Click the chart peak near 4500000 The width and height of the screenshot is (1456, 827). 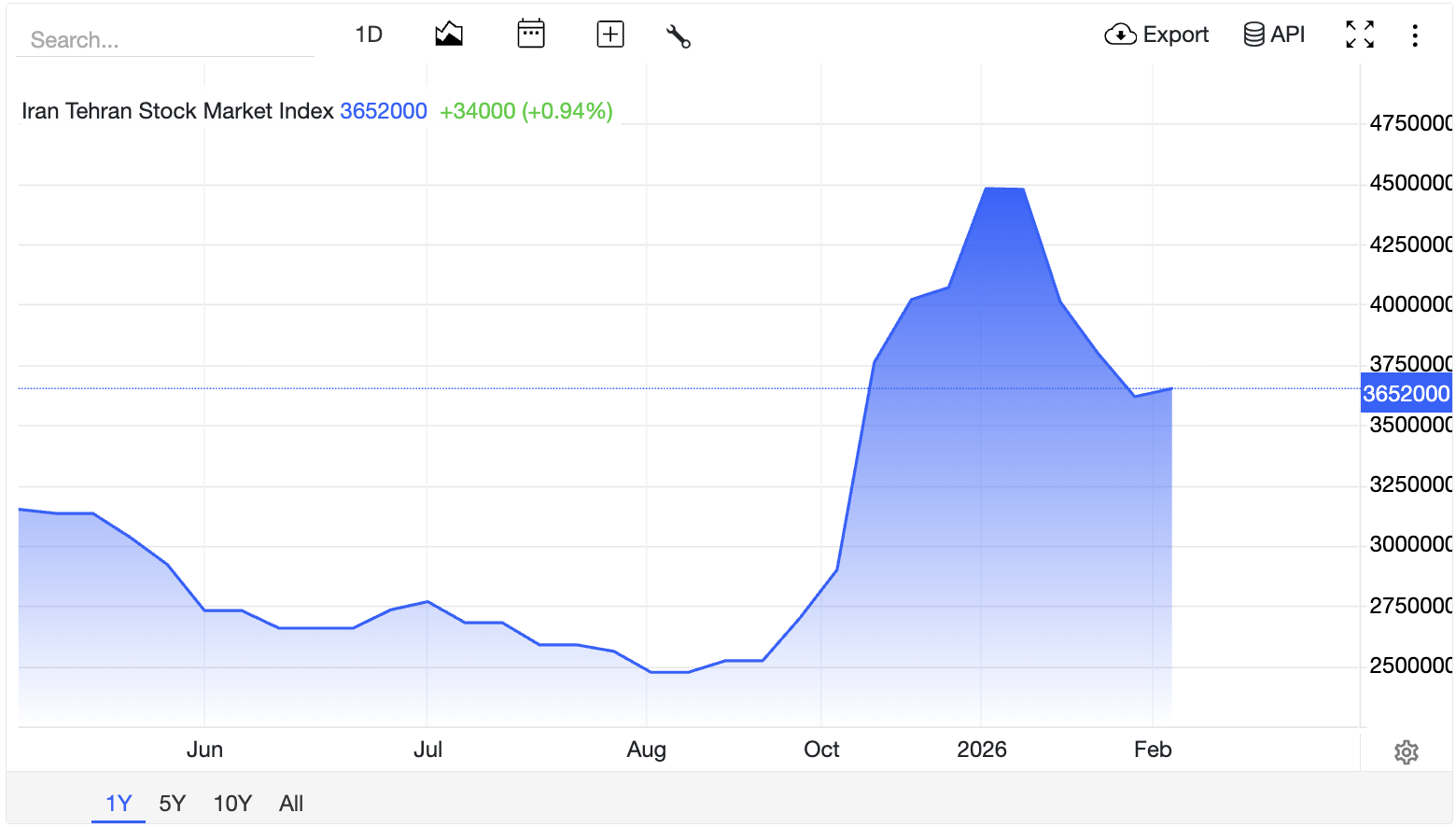[1005, 189]
